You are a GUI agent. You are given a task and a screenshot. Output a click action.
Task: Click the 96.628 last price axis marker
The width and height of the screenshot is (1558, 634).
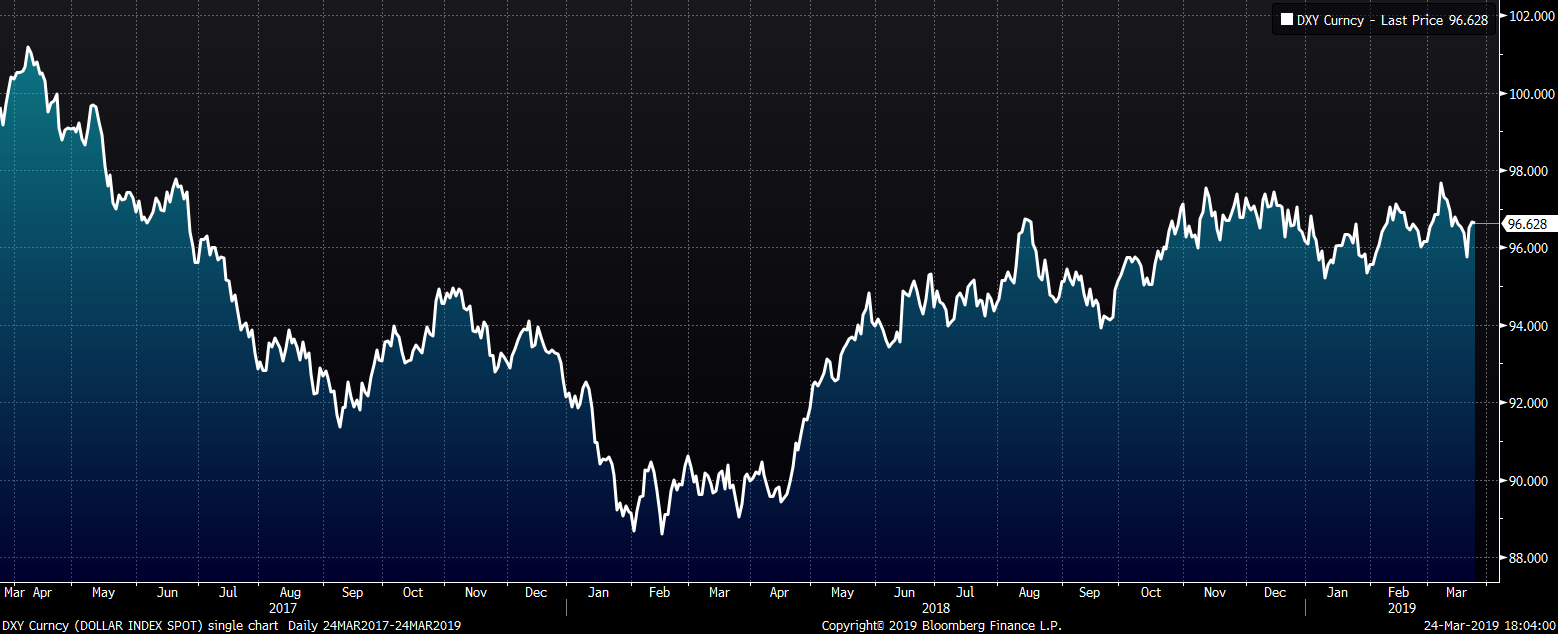[x=1527, y=225]
